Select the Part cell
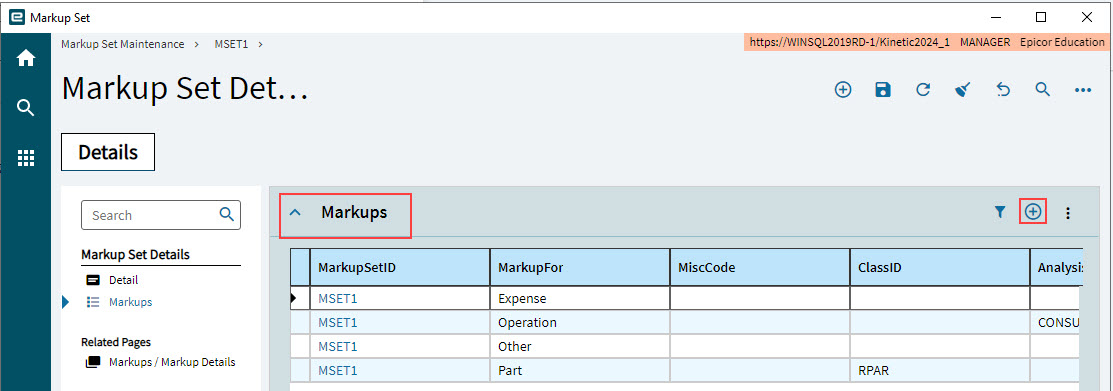 tap(580, 370)
